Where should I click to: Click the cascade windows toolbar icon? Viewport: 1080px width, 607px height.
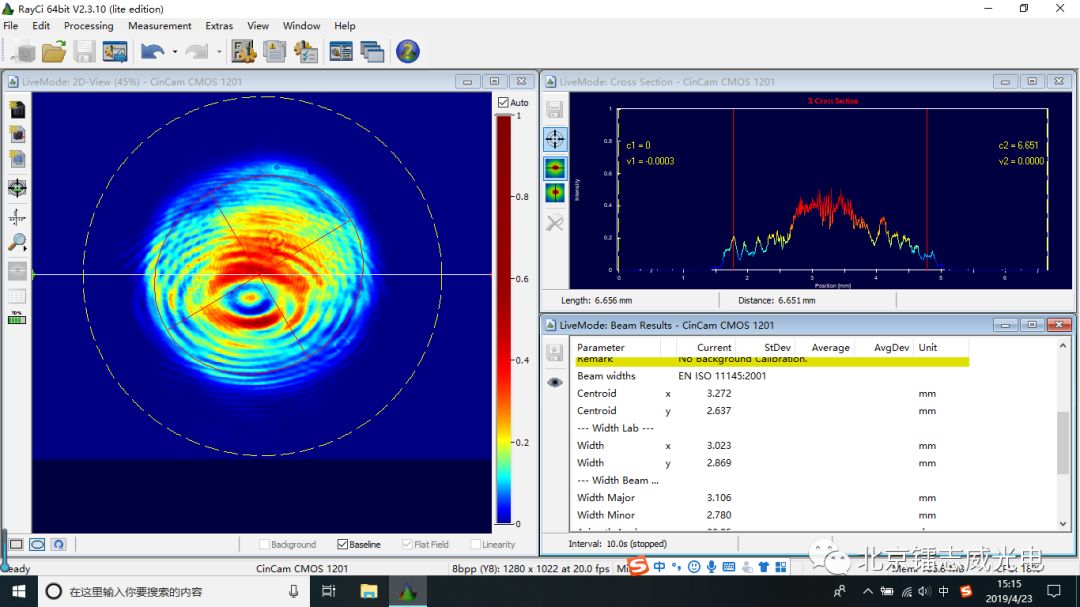tap(372, 52)
